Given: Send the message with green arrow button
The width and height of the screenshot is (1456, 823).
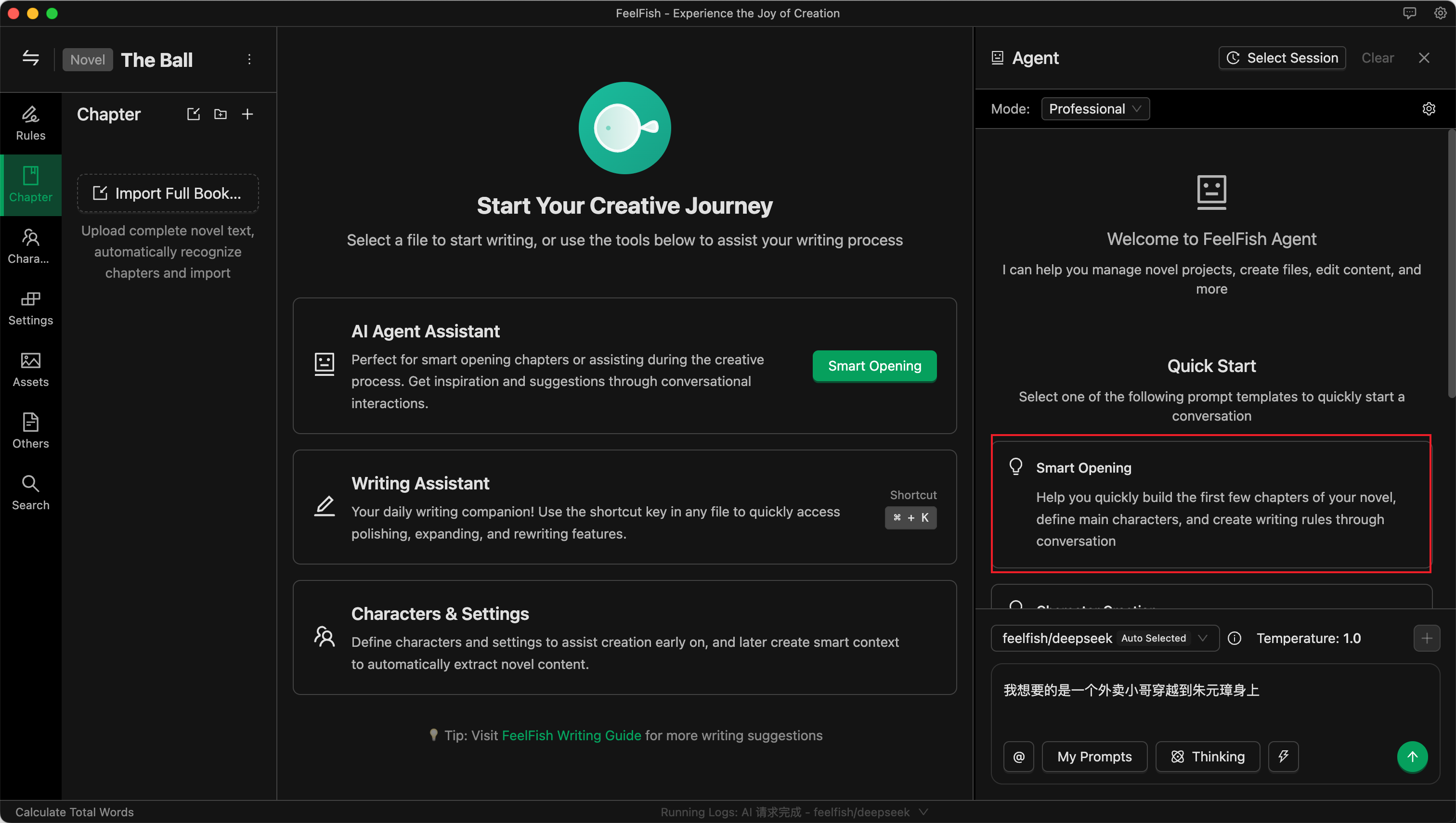Looking at the screenshot, I should pos(1412,756).
